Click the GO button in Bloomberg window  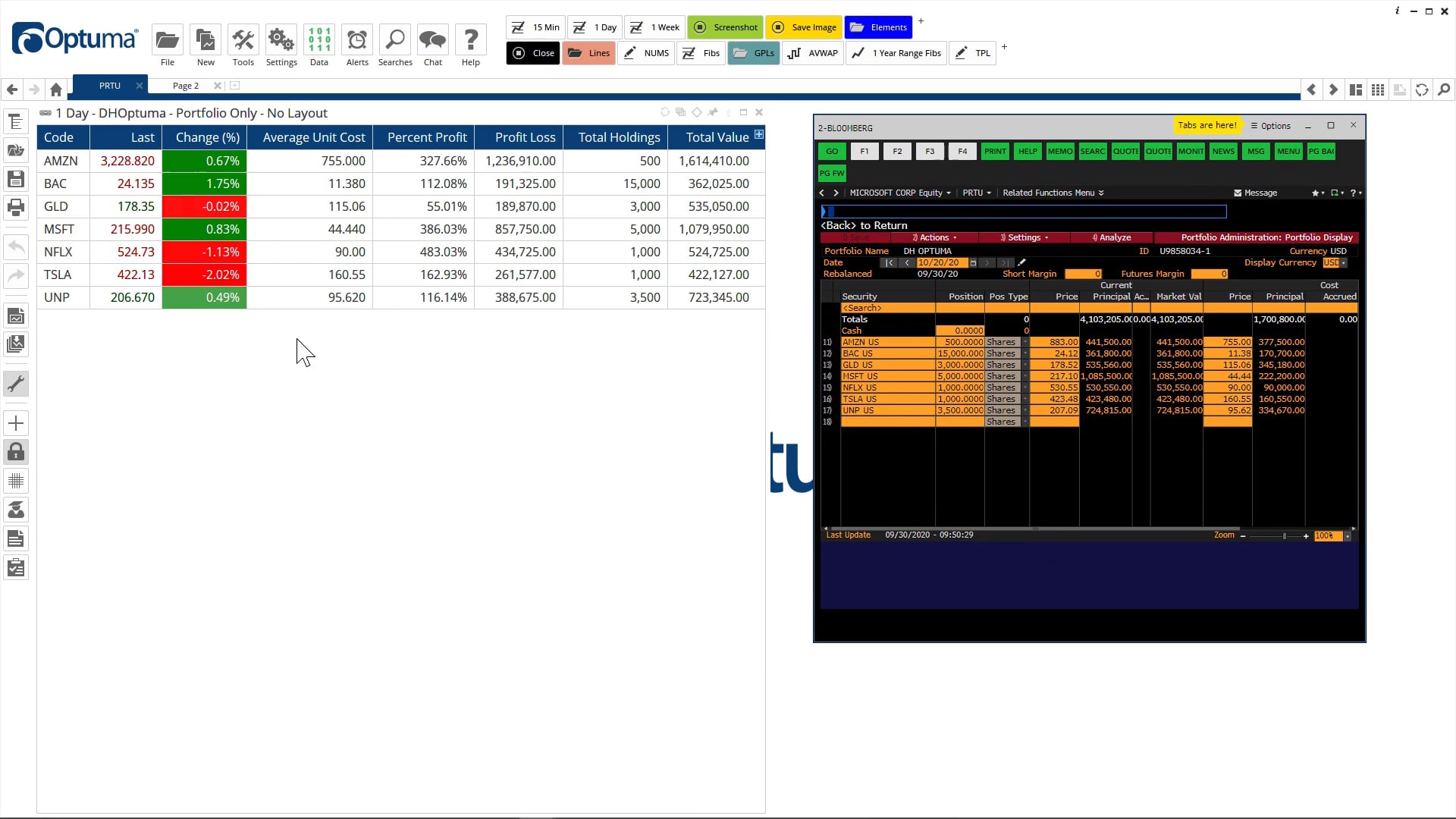(x=832, y=152)
